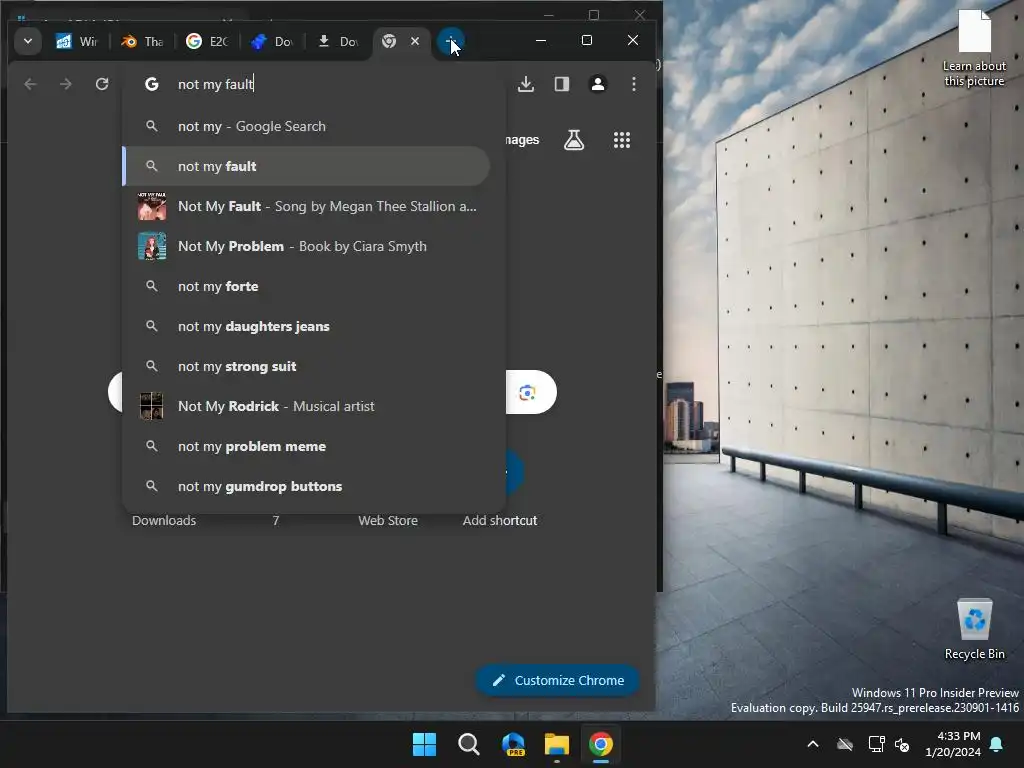This screenshot has width=1024, height=768.
Task: Go forward to next page
Action: click(66, 84)
